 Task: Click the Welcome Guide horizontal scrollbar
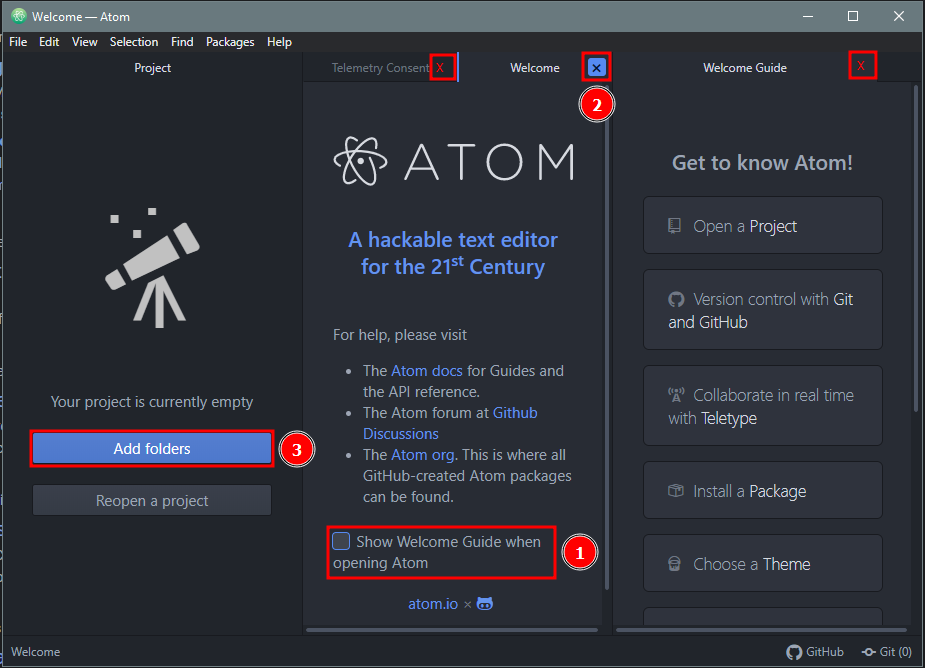point(761,630)
